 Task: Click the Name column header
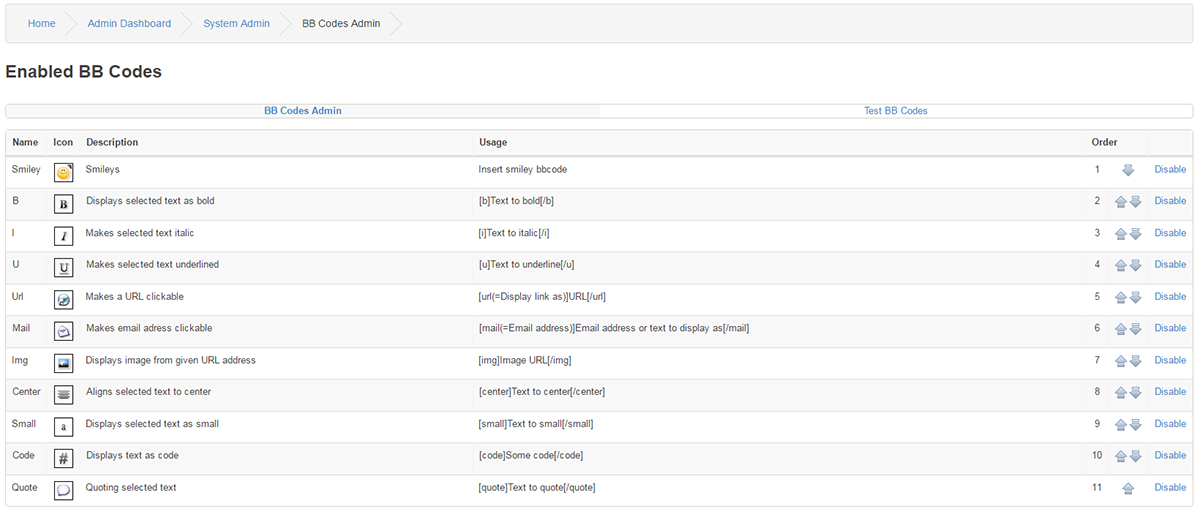pos(25,142)
